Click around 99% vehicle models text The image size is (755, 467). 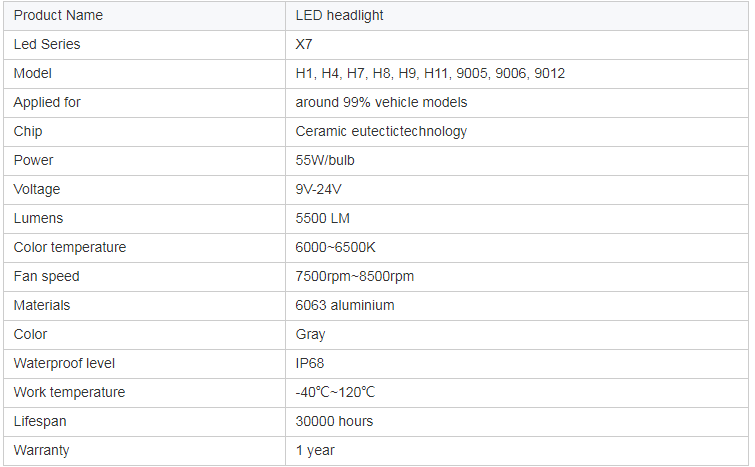pos(381,102)
